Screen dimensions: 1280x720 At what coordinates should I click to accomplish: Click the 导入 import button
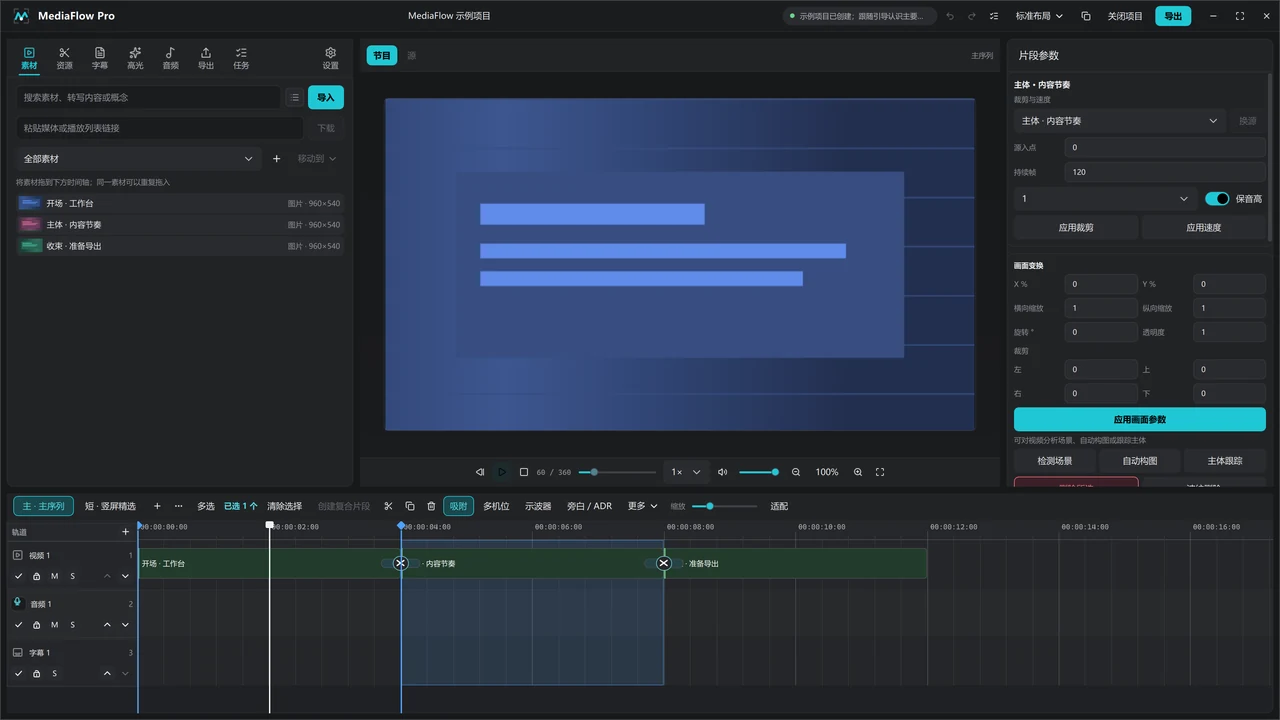pyautogui.click(x=326, y=97)
